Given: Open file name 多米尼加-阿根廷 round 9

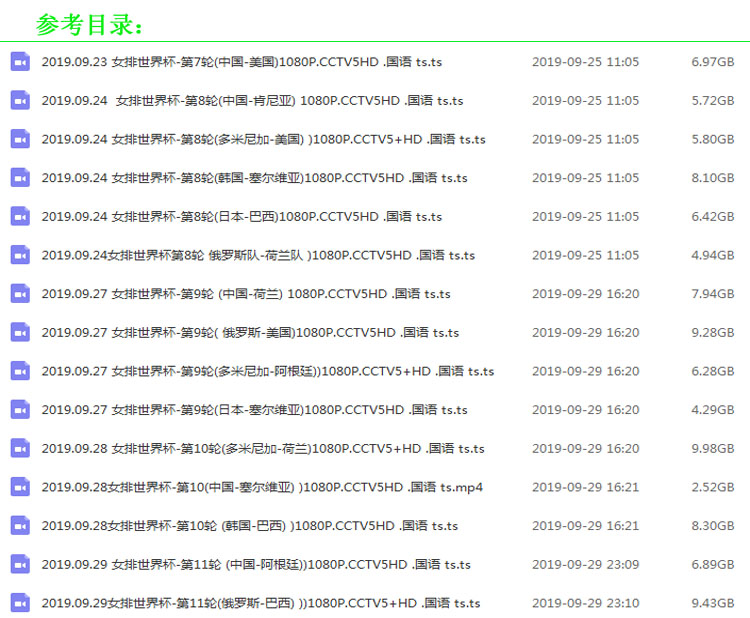Looking at the screenshot, I should click(267, 372).
